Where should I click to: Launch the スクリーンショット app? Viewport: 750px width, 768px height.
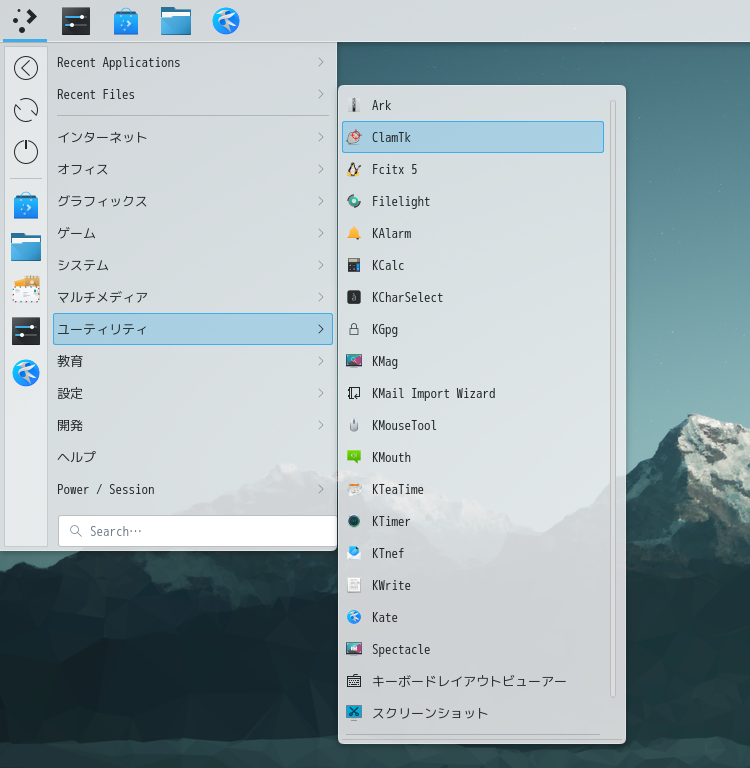click(x=473, y=713)
